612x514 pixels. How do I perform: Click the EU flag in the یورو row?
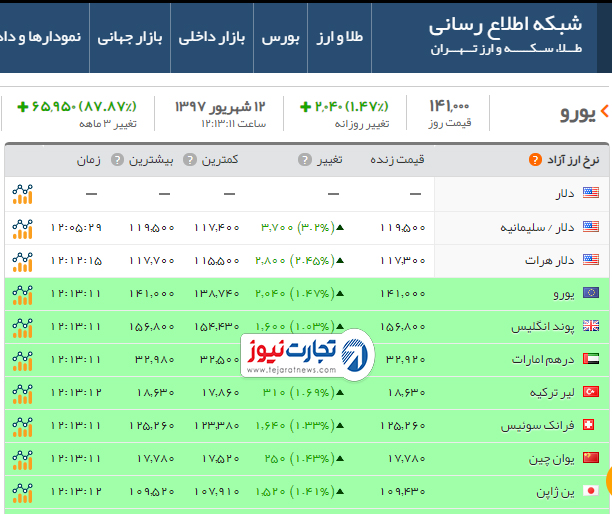coord(591,293)
